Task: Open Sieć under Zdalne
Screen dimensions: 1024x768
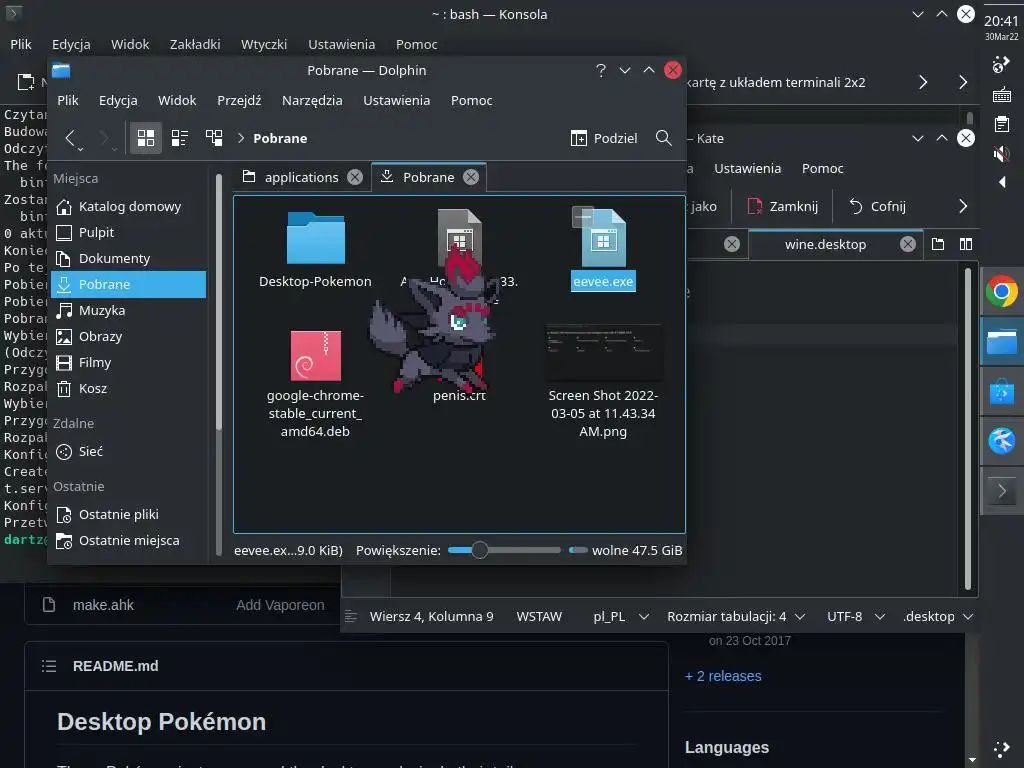Action: pos(129,452)
